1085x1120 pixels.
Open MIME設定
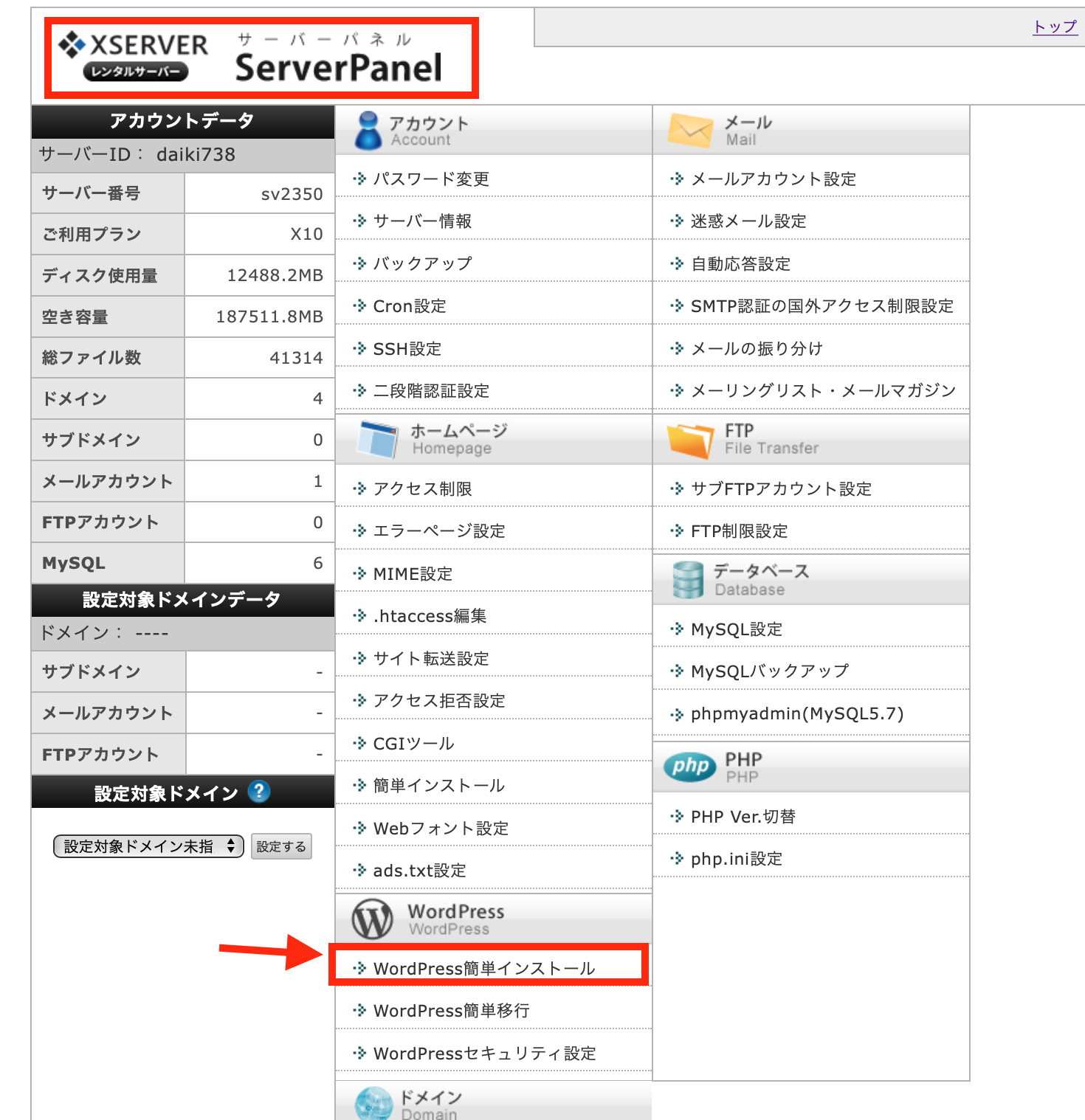point(413,573)
